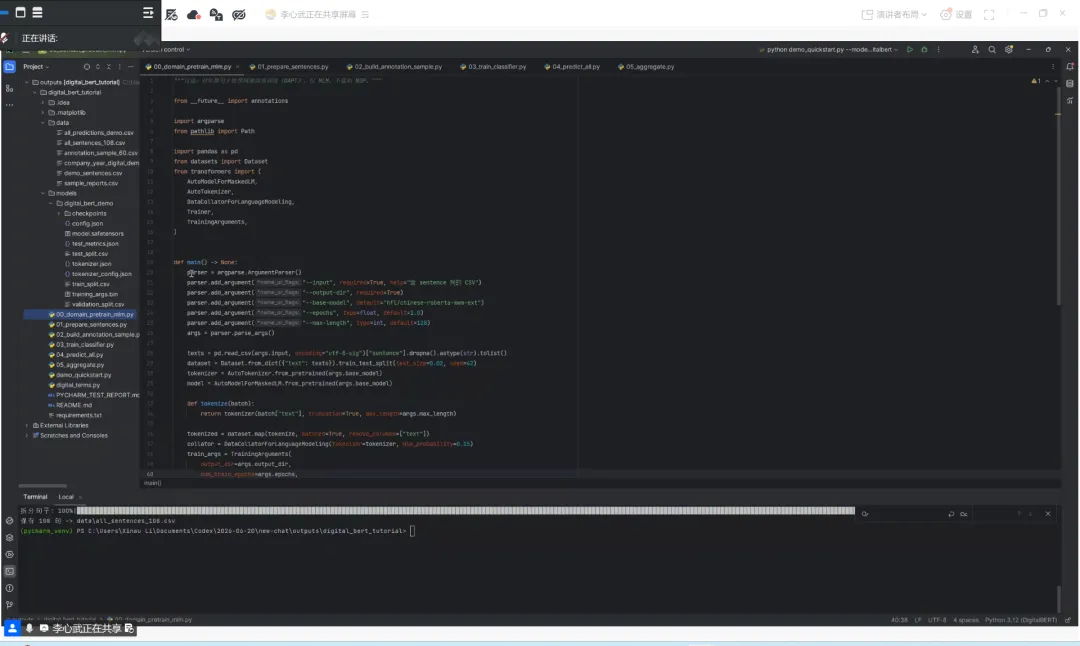Open the Services tool window icon

pyautogui.click(x=10, y=554)
